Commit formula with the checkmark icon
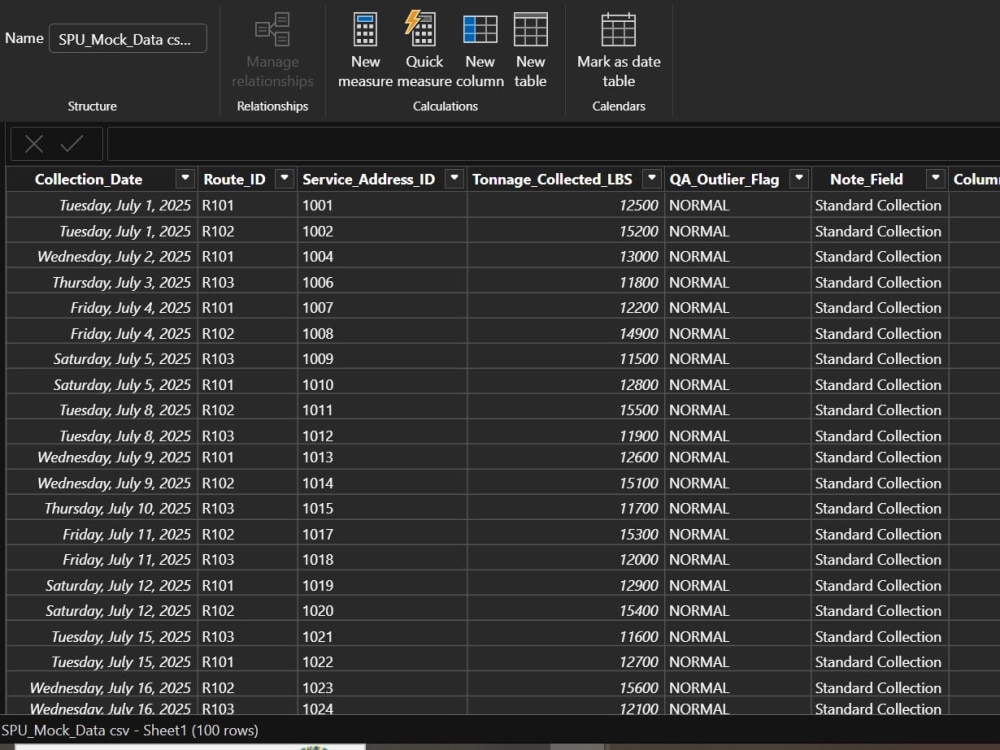The width and height of the screenshot is (1000, 750). tap(72, 143)
